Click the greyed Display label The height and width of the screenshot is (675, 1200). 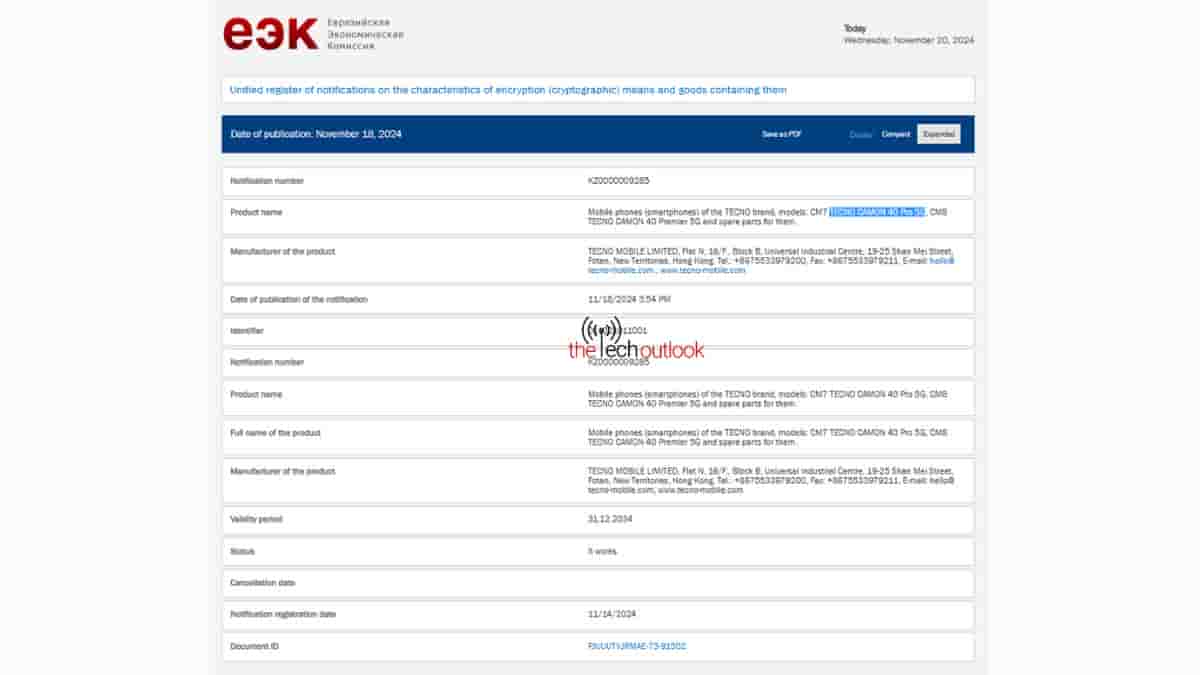point(860,134)
